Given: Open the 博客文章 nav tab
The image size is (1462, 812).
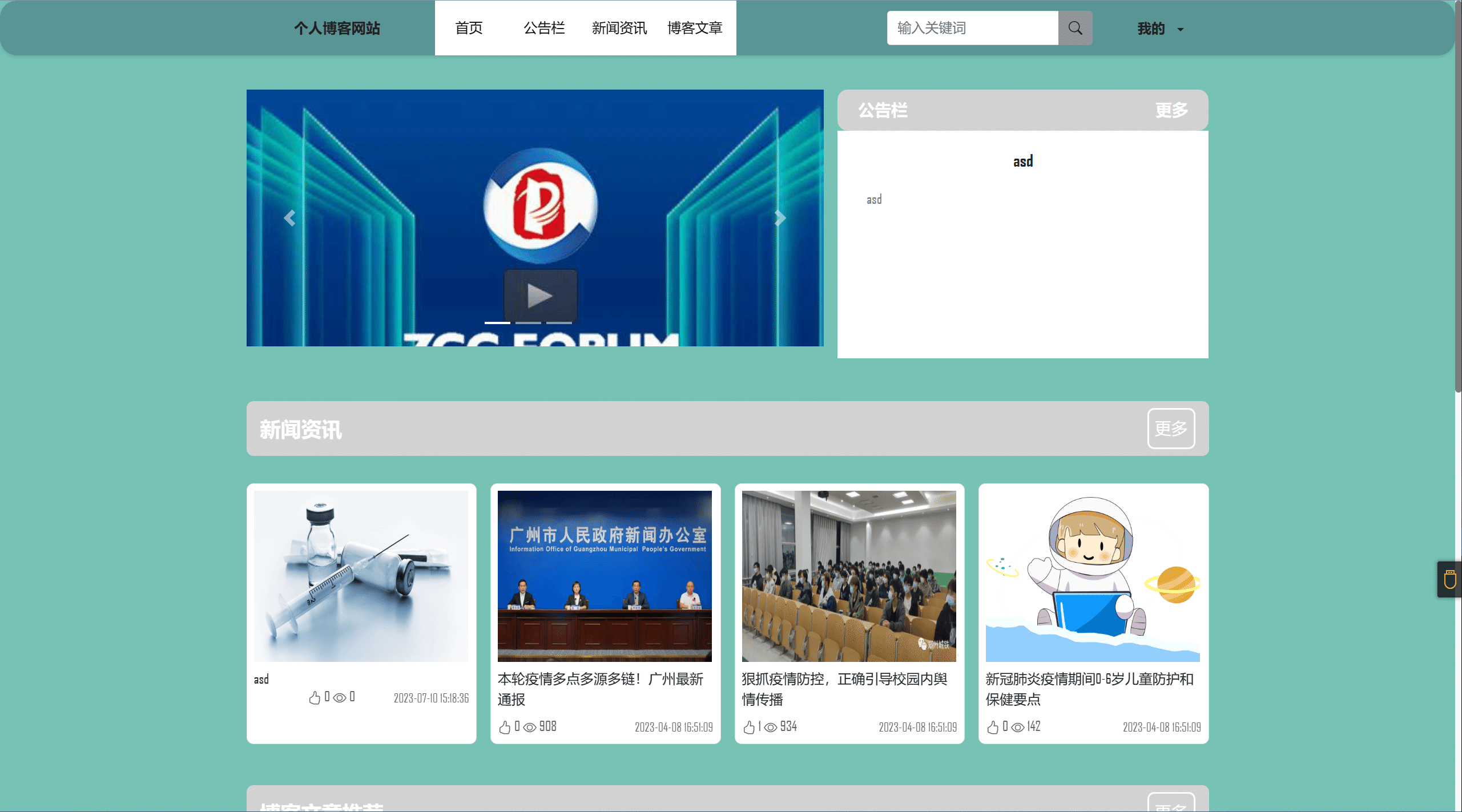Looking at the screenshot, I should pos(695,28).
